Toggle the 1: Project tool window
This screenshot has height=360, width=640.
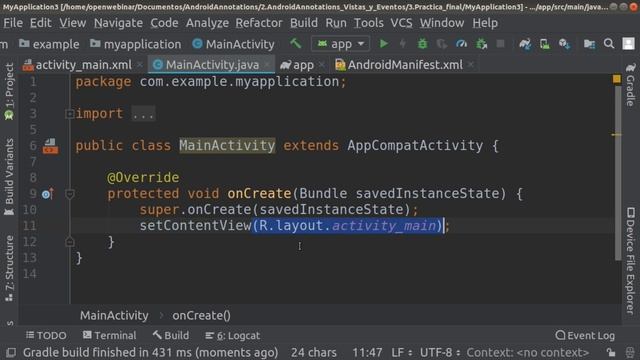[9, 92]
